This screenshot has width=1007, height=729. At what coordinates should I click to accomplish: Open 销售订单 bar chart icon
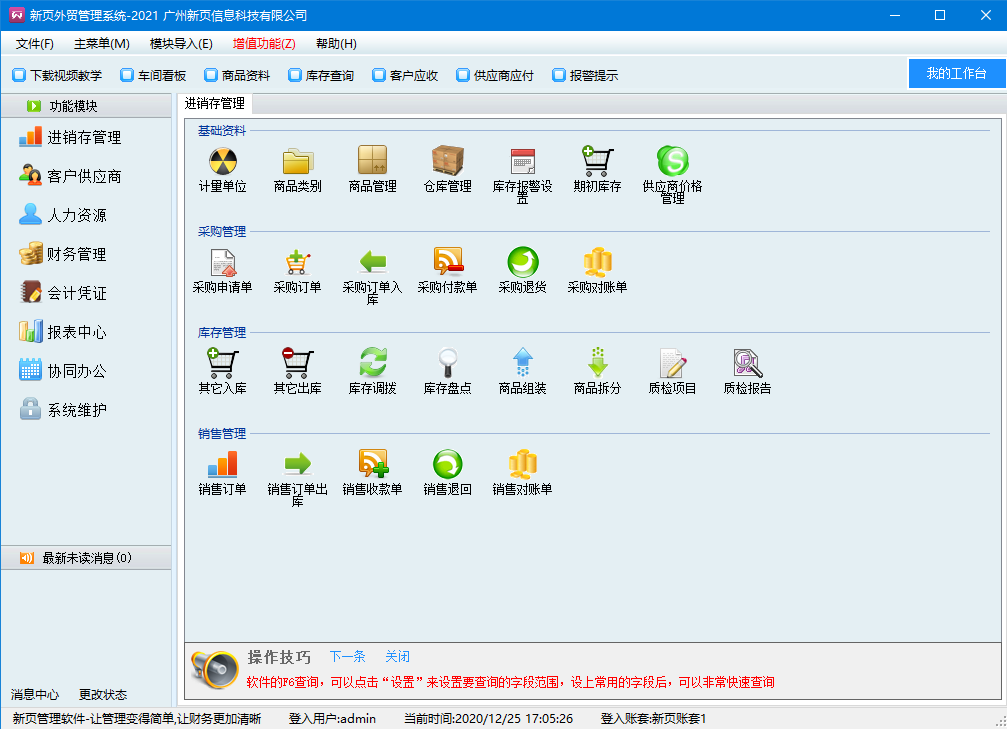[x=223, y=464]
